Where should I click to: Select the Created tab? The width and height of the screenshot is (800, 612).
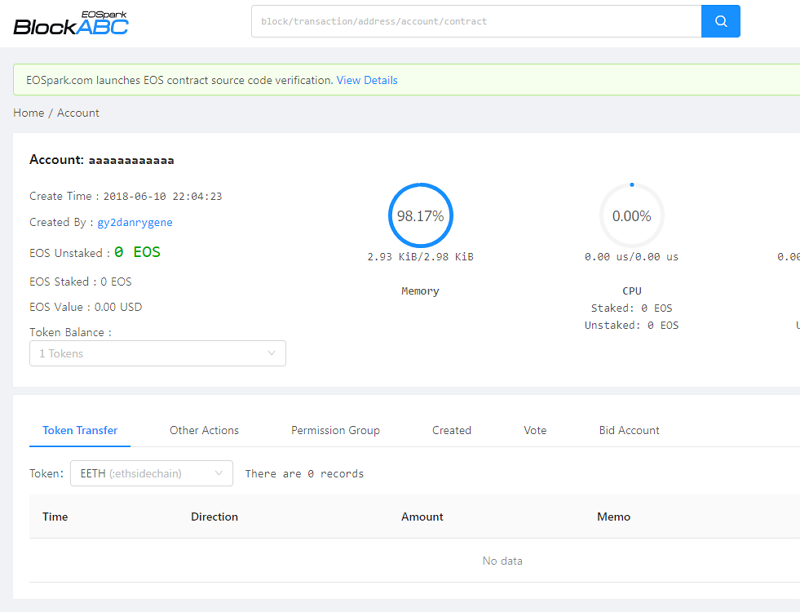451,430
